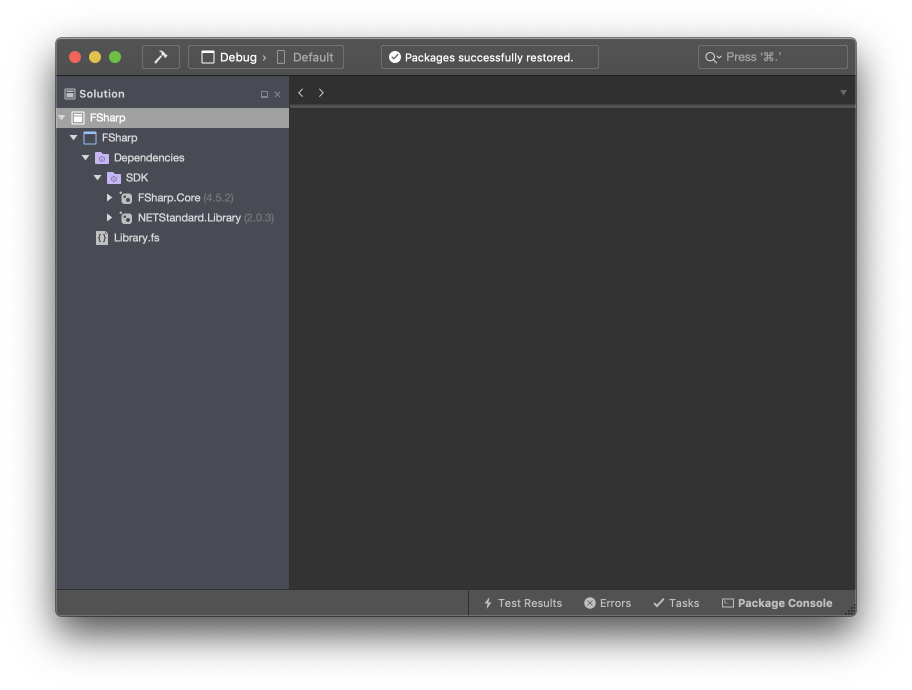Navigate forward in editor history
The height and width of the screenshot is (690, 912).
(x=321, y=93)
